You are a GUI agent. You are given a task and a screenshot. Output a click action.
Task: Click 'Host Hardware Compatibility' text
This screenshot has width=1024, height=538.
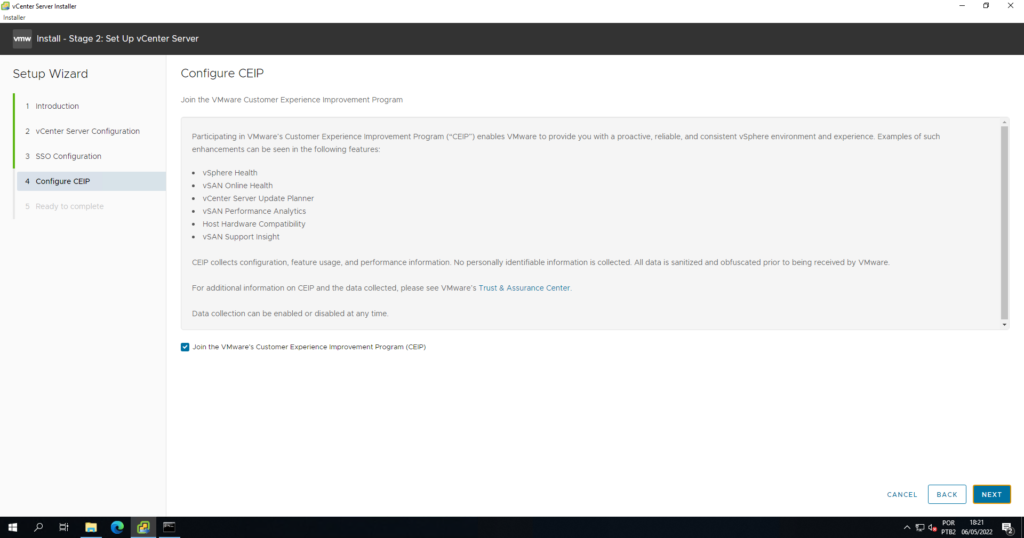254,224
